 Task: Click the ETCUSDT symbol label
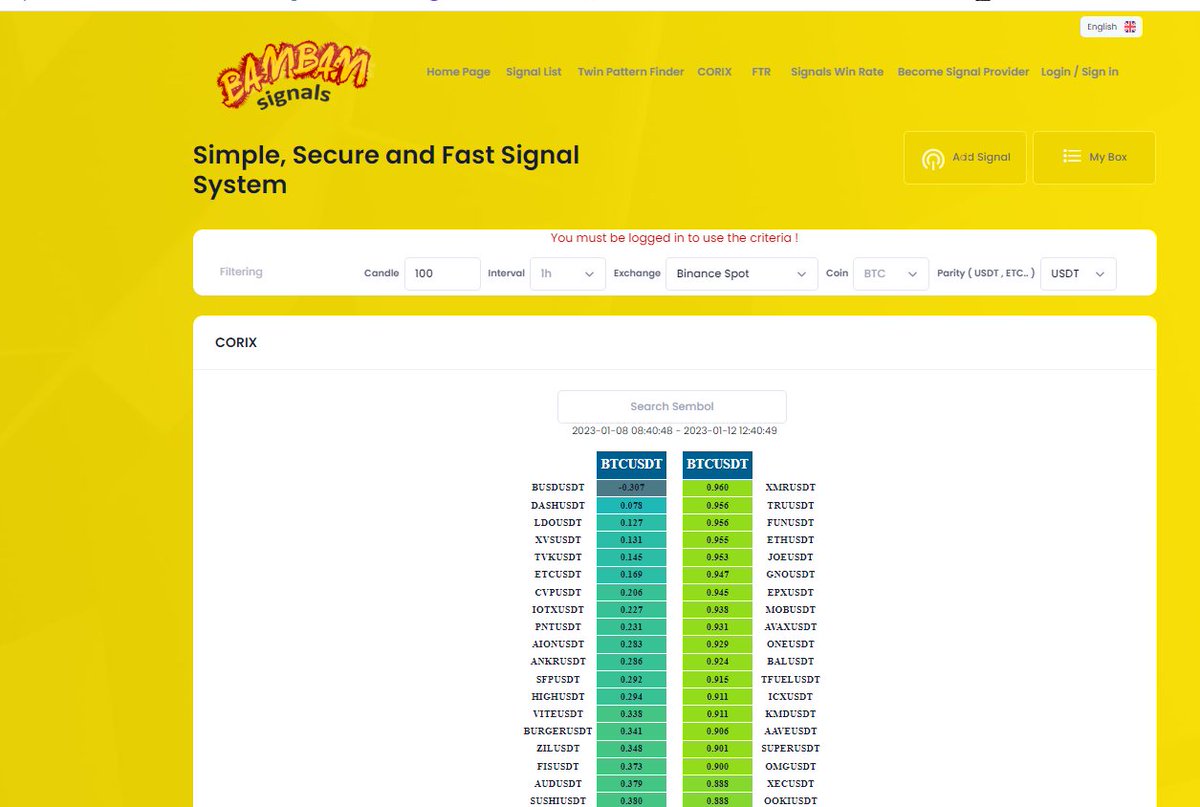pos(559,575)
